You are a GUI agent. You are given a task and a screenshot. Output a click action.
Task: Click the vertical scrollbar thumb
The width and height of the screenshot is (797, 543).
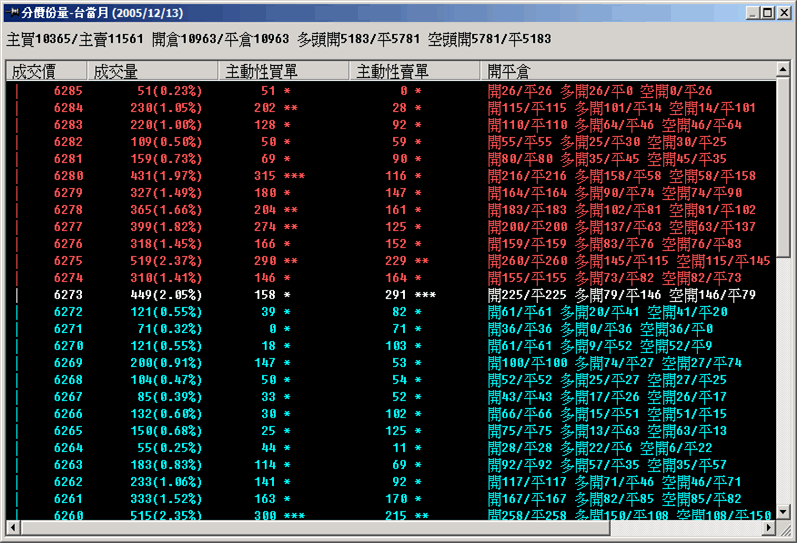click(x=783, y=168)
